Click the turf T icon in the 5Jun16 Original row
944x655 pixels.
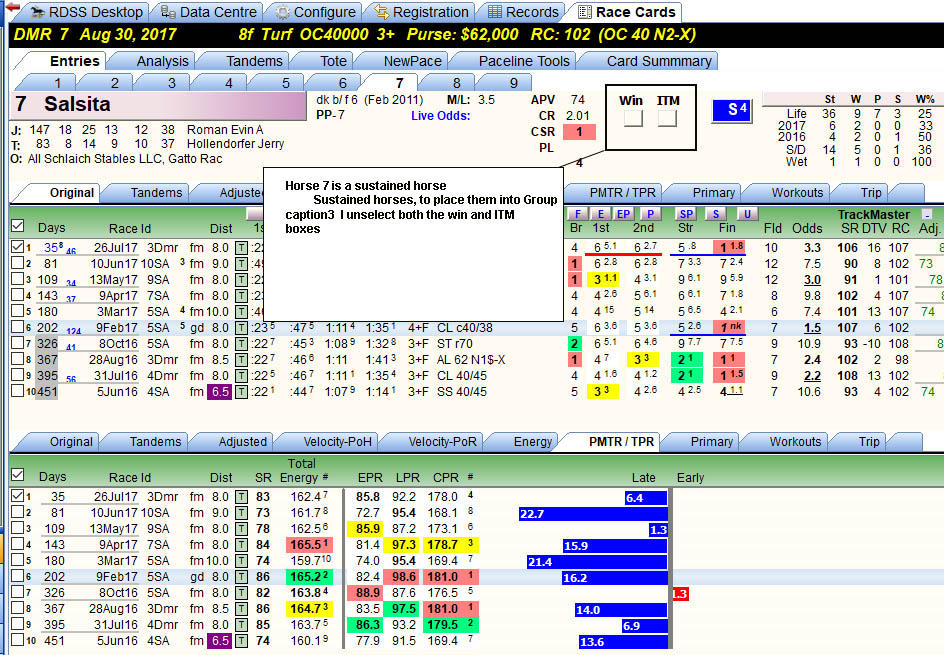[x=241, y=391]
